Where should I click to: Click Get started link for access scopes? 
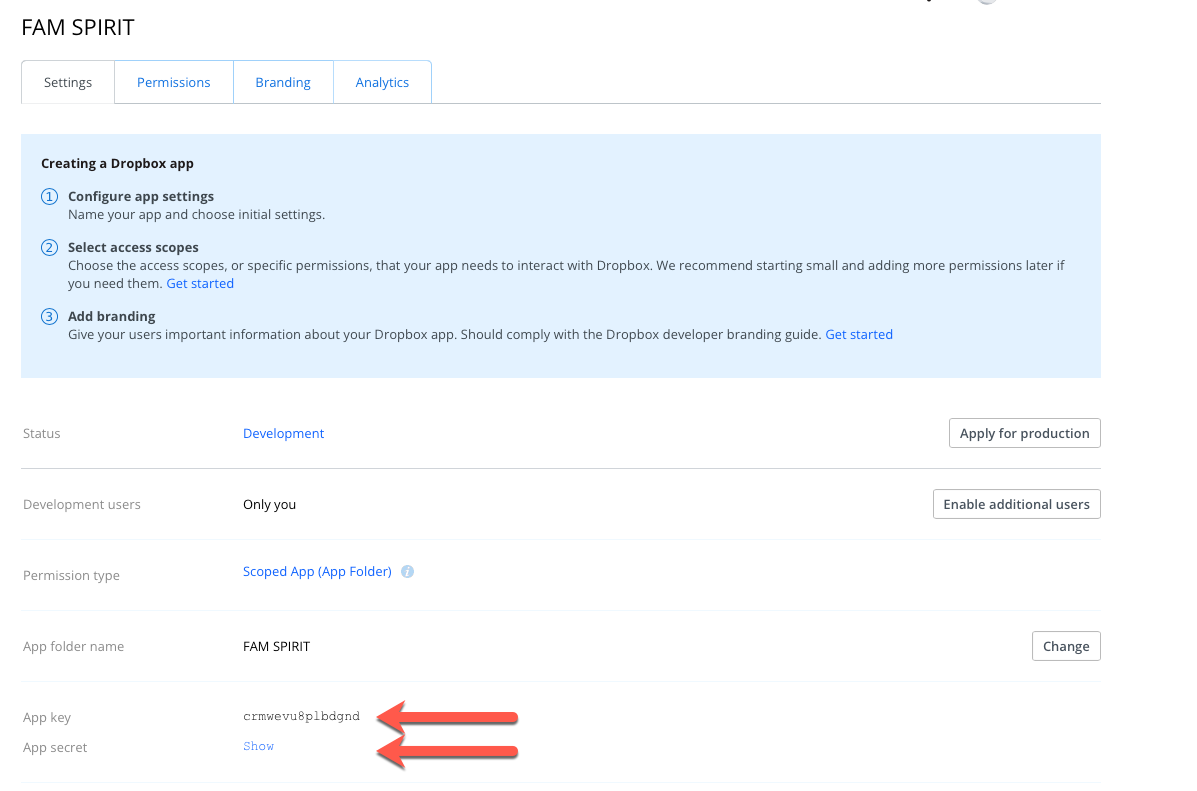point(200,283)
